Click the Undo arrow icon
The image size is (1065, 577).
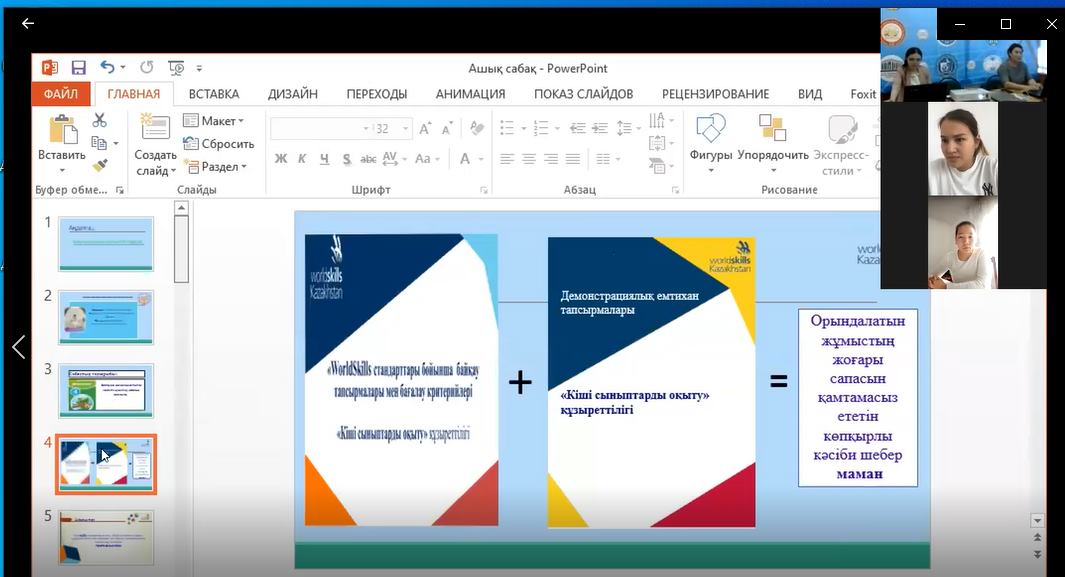[107, 68]
